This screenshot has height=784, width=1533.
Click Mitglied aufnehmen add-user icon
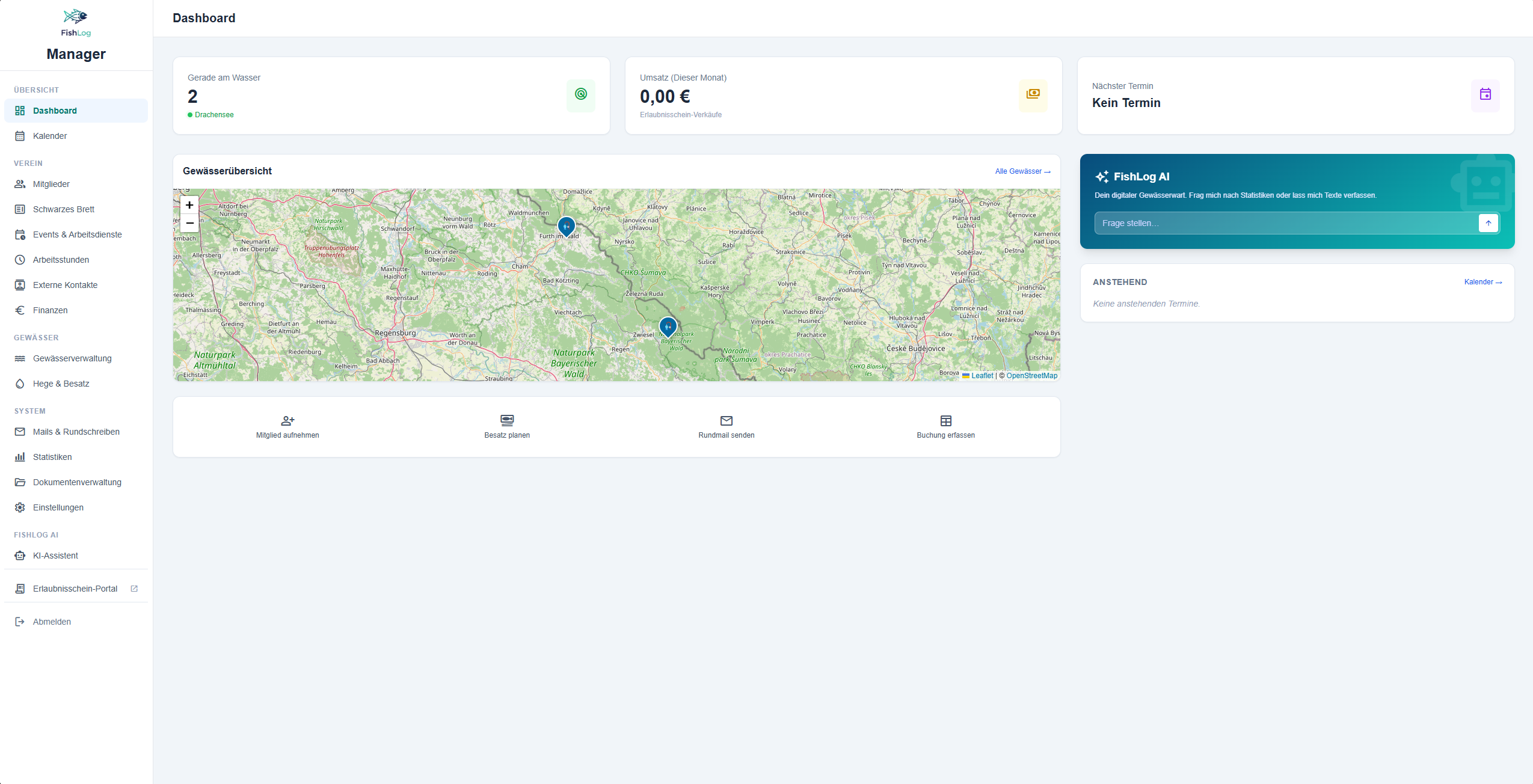[x=287, y=420]
